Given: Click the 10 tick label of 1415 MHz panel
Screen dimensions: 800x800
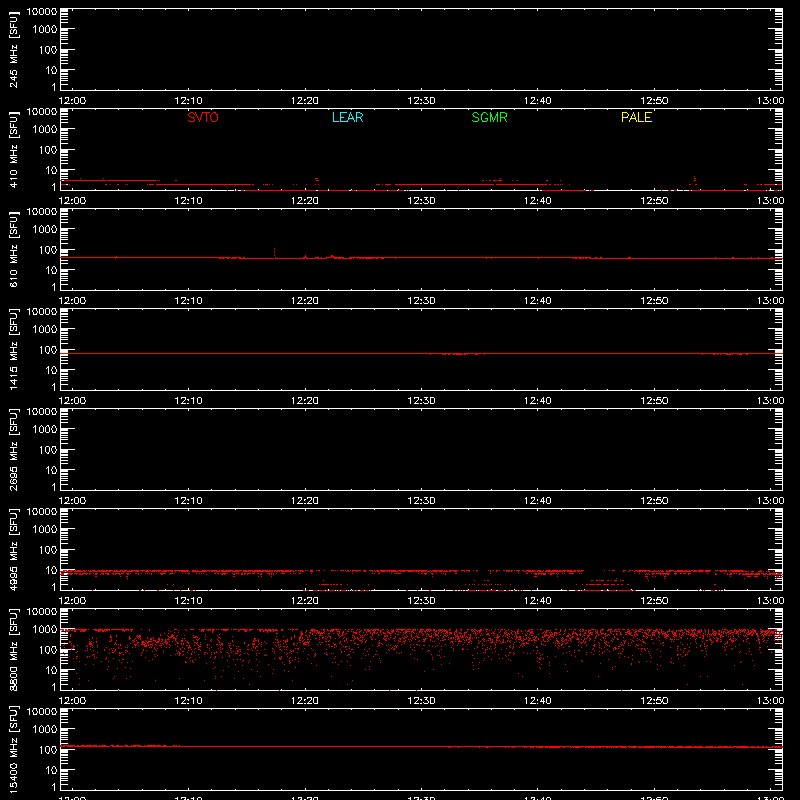Looking at the screenshot, I should (x=51, y=370).
